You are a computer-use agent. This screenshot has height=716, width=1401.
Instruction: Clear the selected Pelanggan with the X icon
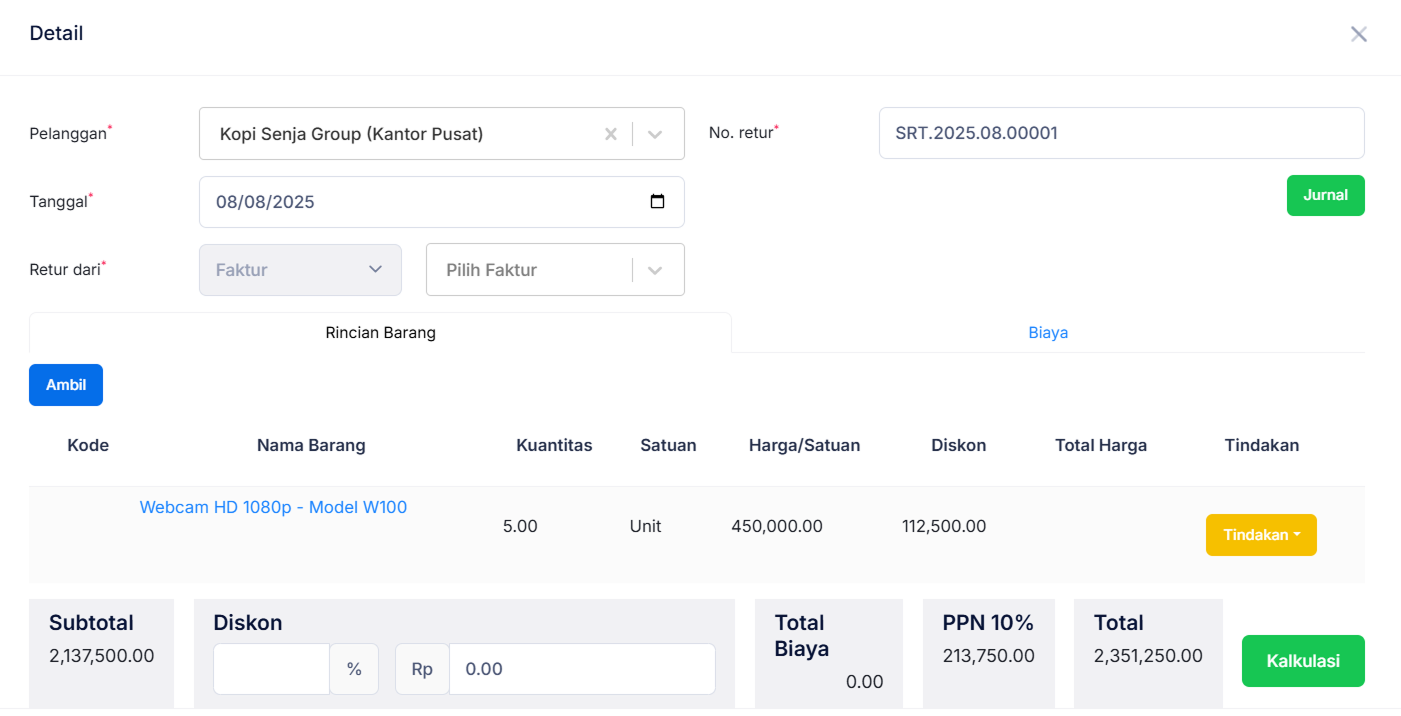click(611, 133)
